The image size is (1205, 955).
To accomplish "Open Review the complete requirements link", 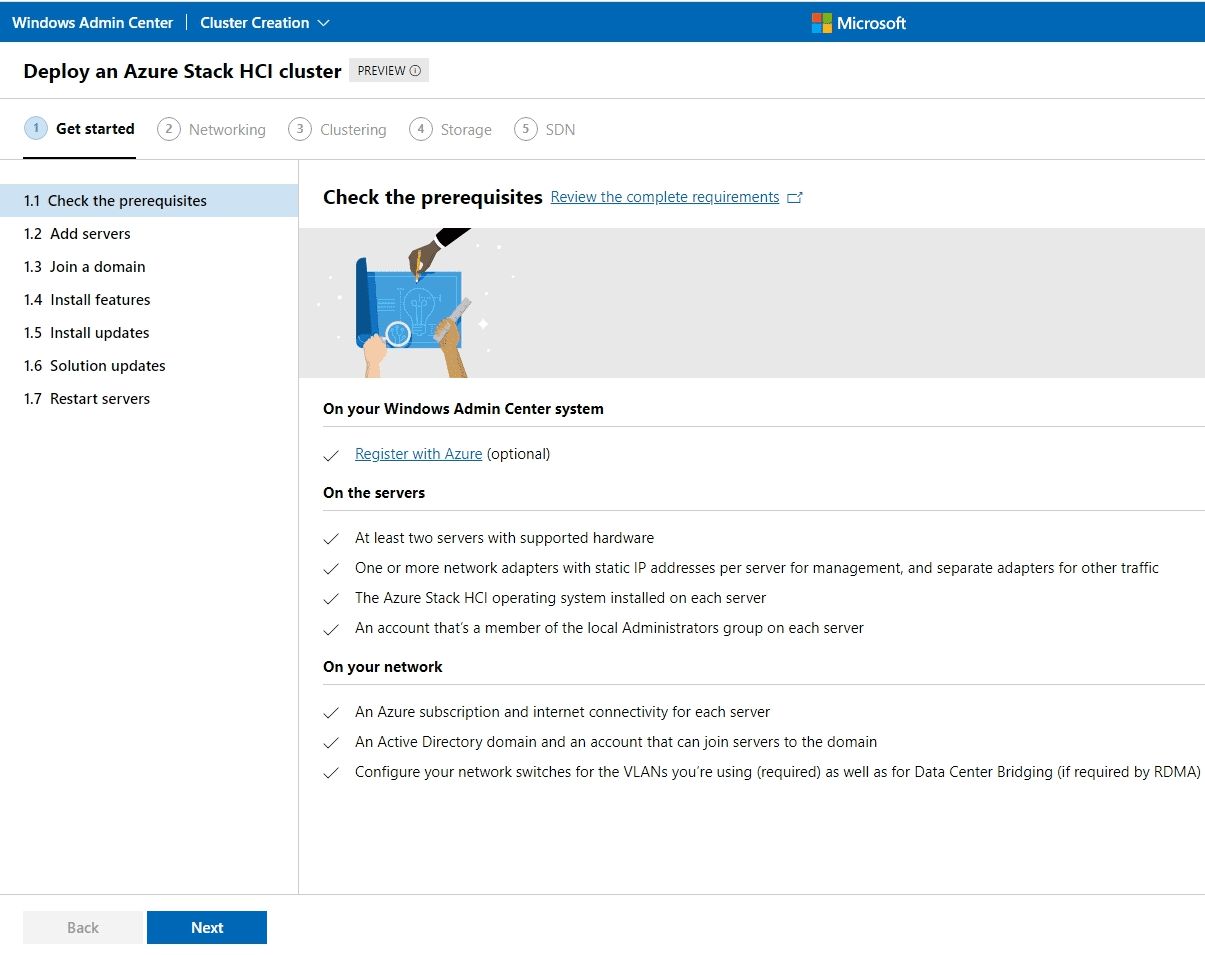I will click(x=665, y=197).
